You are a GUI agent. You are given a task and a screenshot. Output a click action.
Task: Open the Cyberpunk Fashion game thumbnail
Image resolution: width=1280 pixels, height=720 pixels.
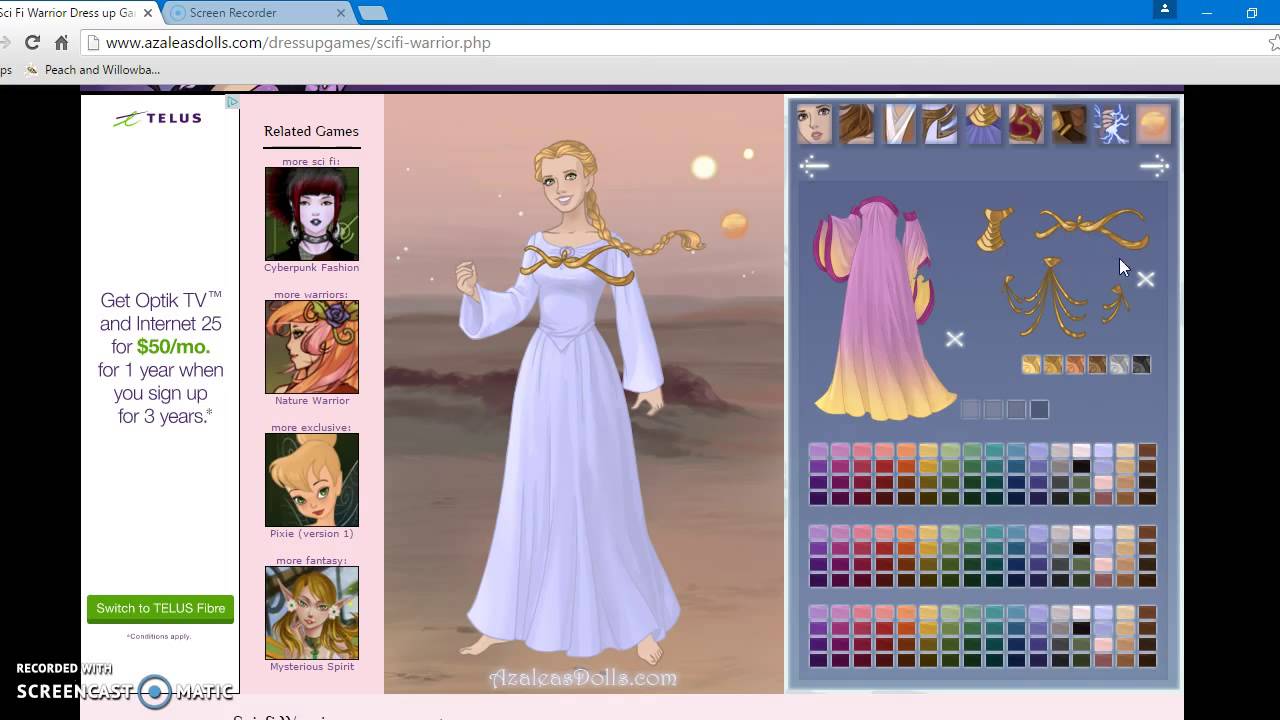[312, 214]
